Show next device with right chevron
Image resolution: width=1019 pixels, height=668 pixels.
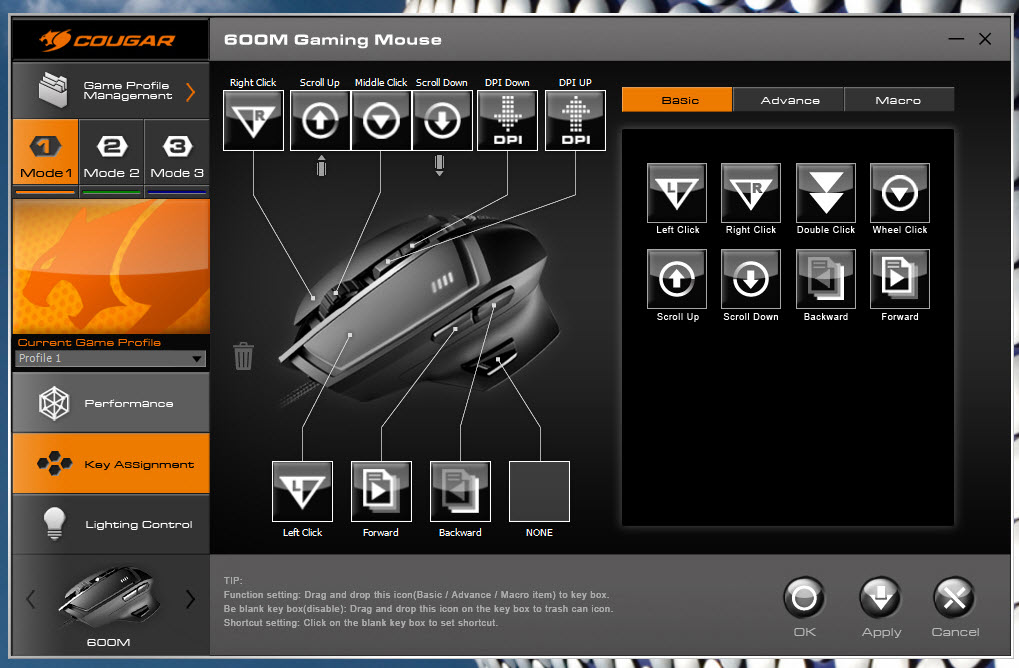pyautogui.click(x=190, y=598)
